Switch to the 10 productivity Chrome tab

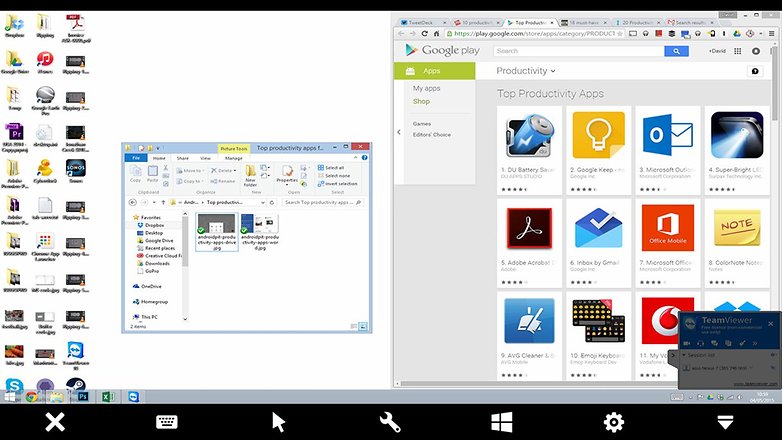click(477, 22)
